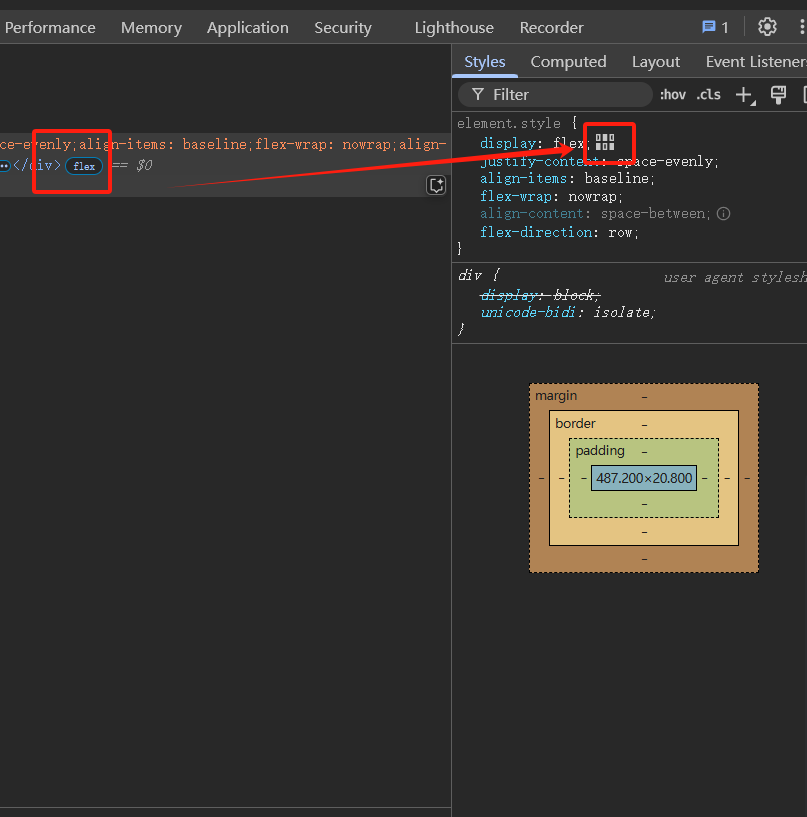
Task: Toggle the .cls element classes panel
Action: pos(709,95)
